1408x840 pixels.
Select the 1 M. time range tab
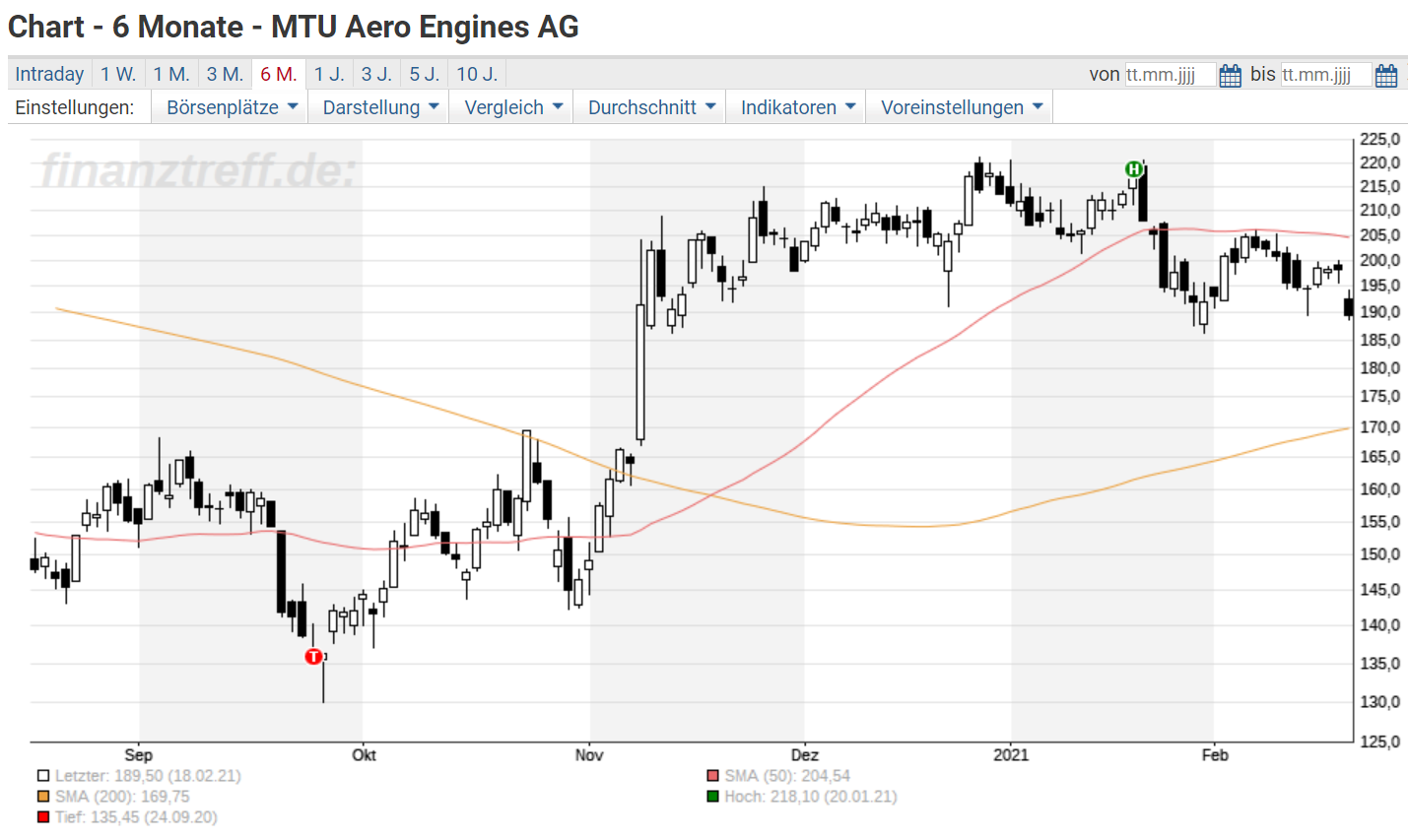click(171, 74)
